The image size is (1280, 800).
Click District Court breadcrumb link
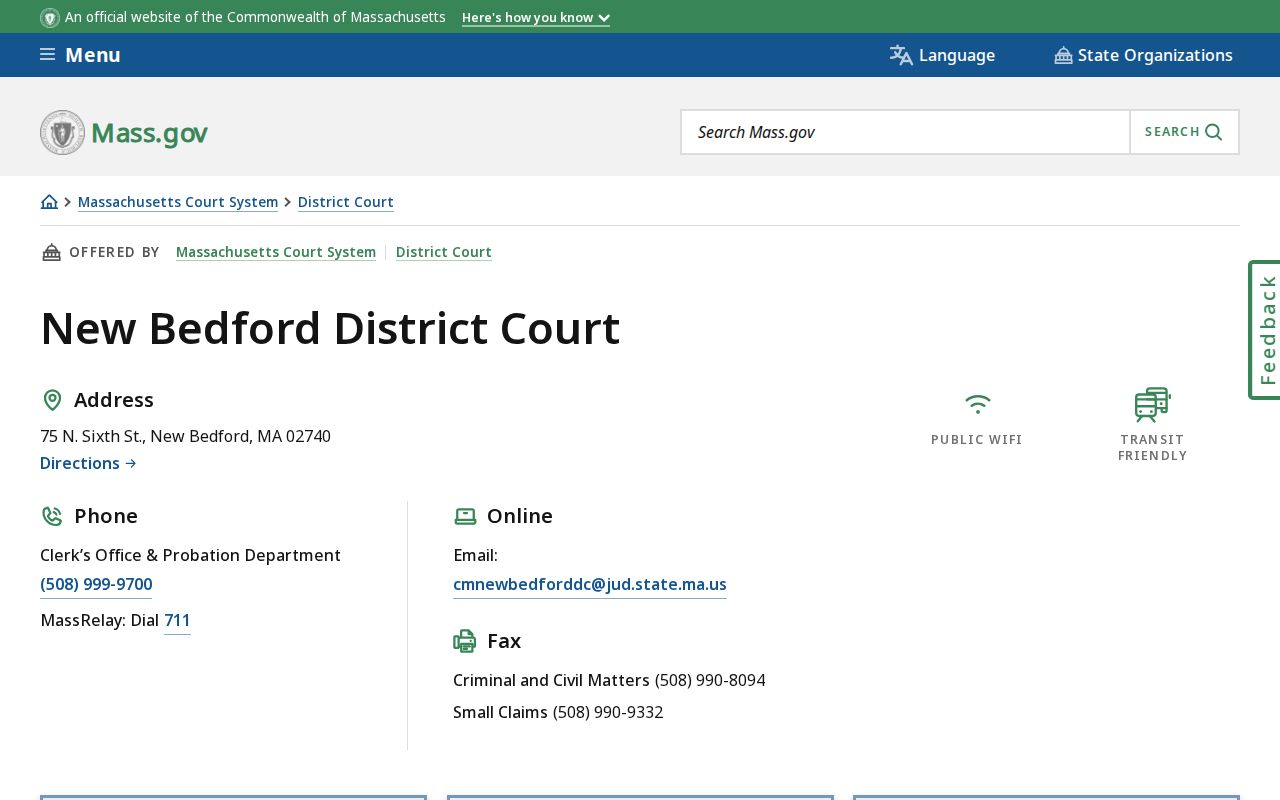(x=346, y=202)
